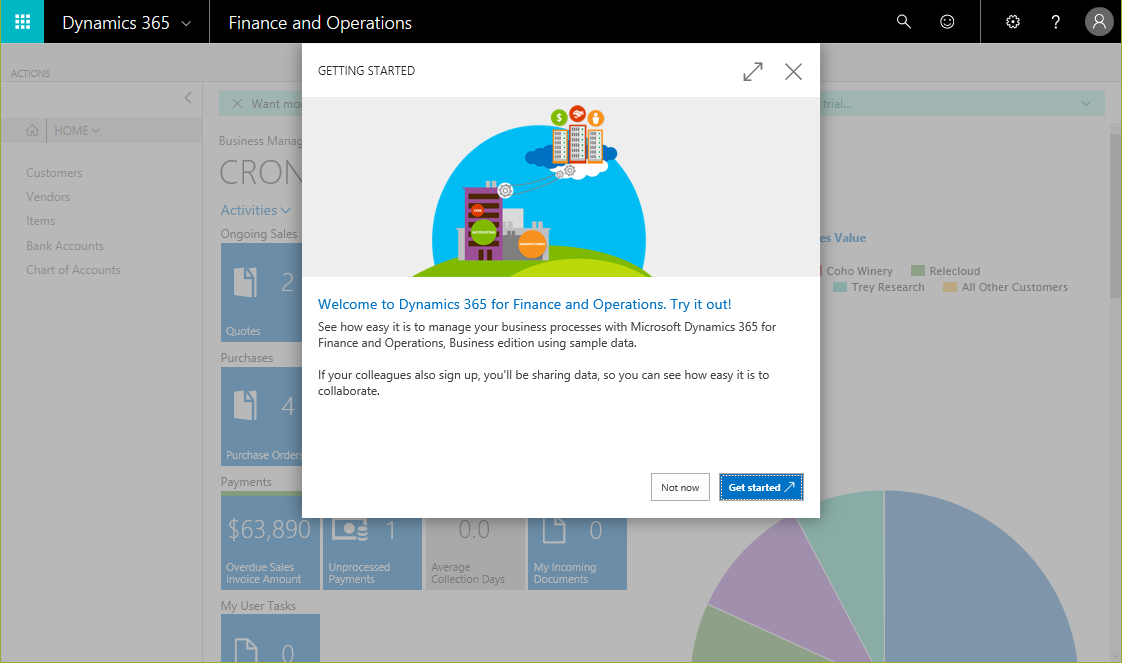Open the user account avatar

coord(1099,21)
